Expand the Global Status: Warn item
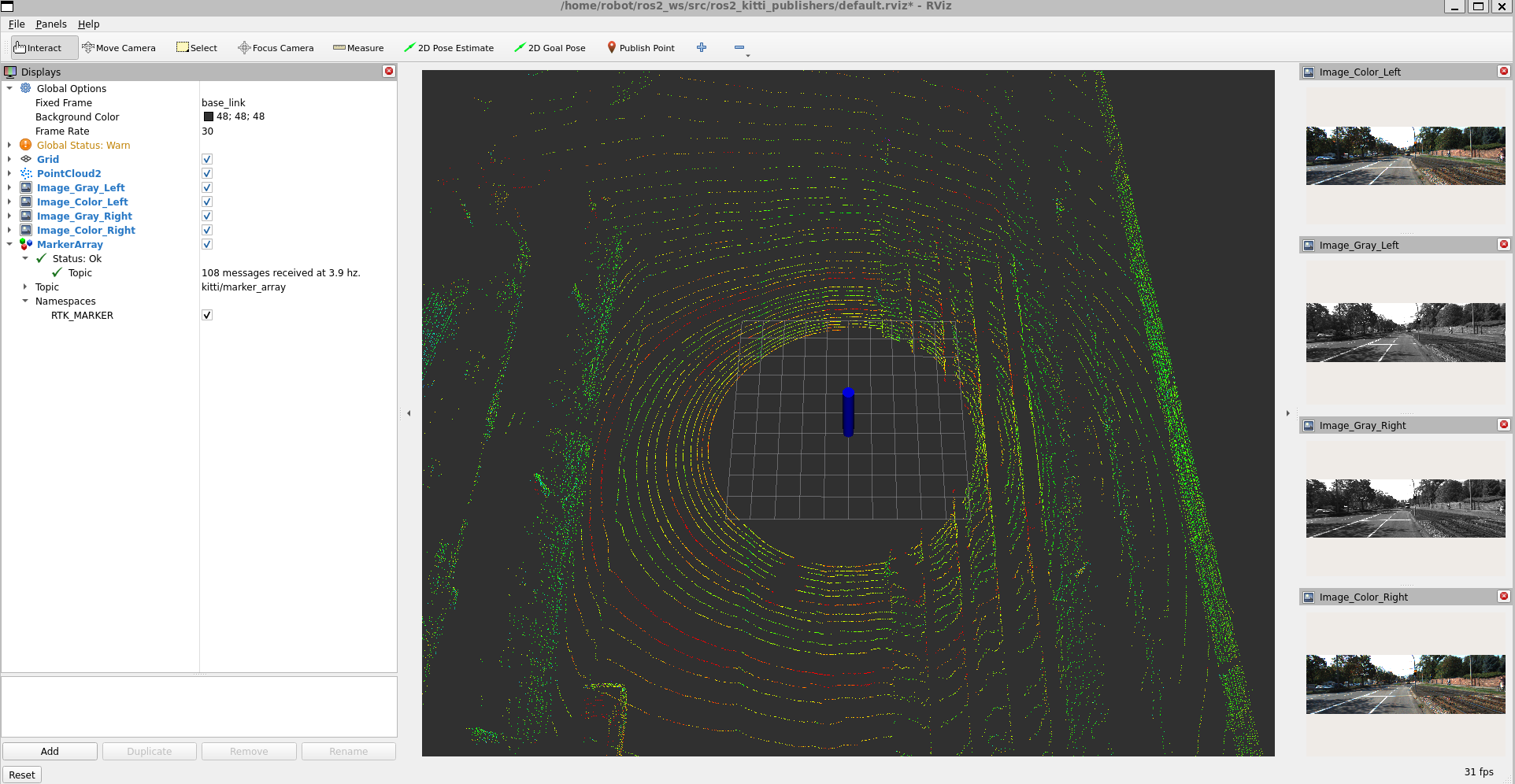 pyautogui.click(x=9, y=146)
